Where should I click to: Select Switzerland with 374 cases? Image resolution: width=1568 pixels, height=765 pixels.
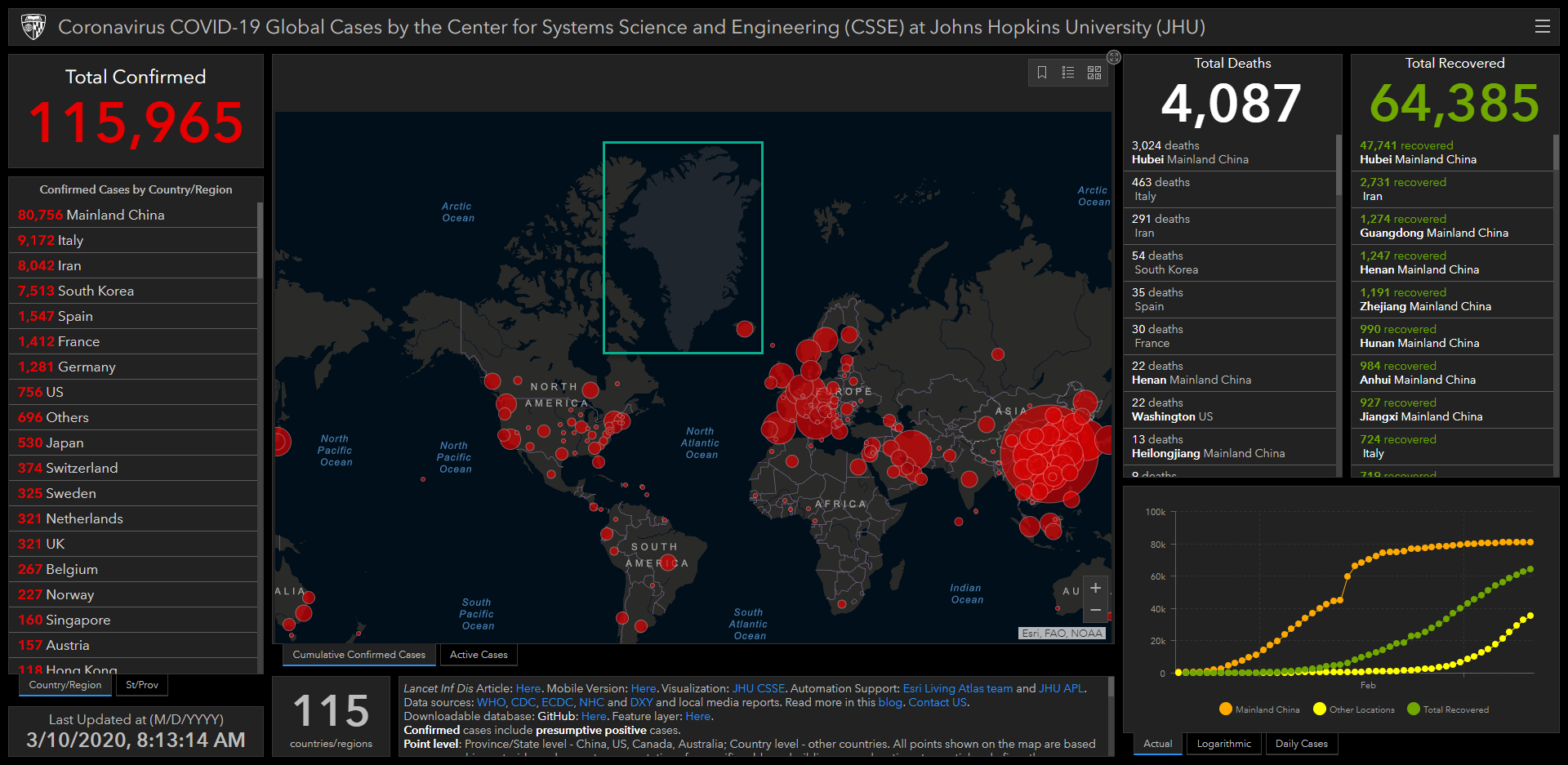[135, 468]
